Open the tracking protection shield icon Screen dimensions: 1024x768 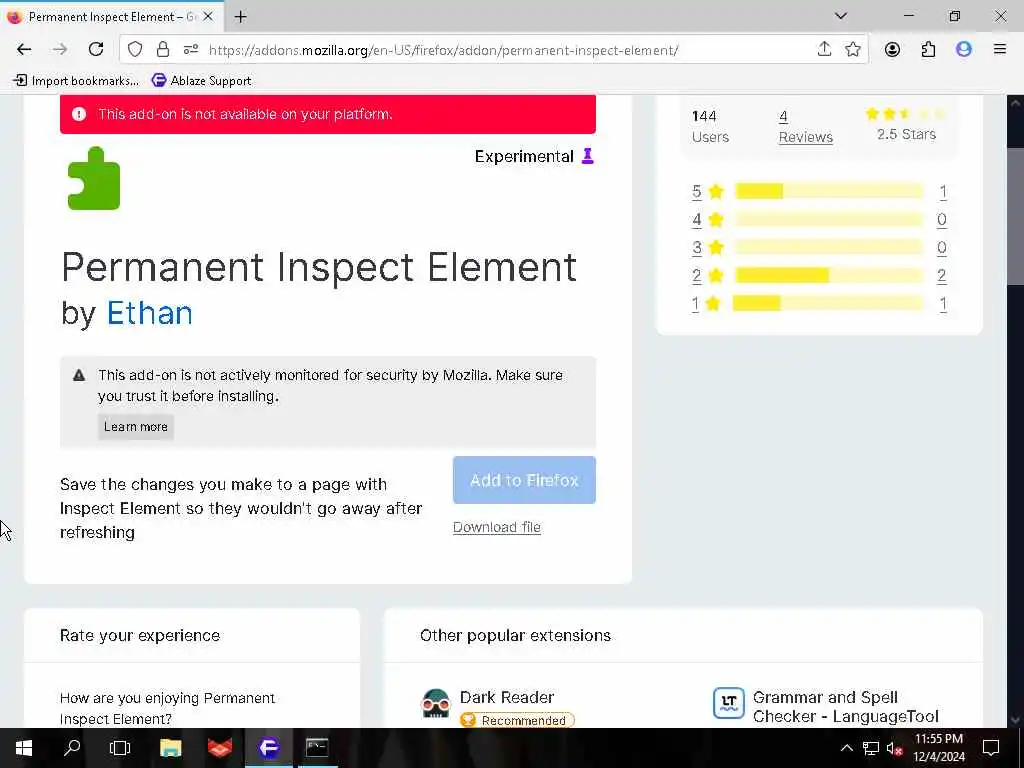(x=135, y=50)
